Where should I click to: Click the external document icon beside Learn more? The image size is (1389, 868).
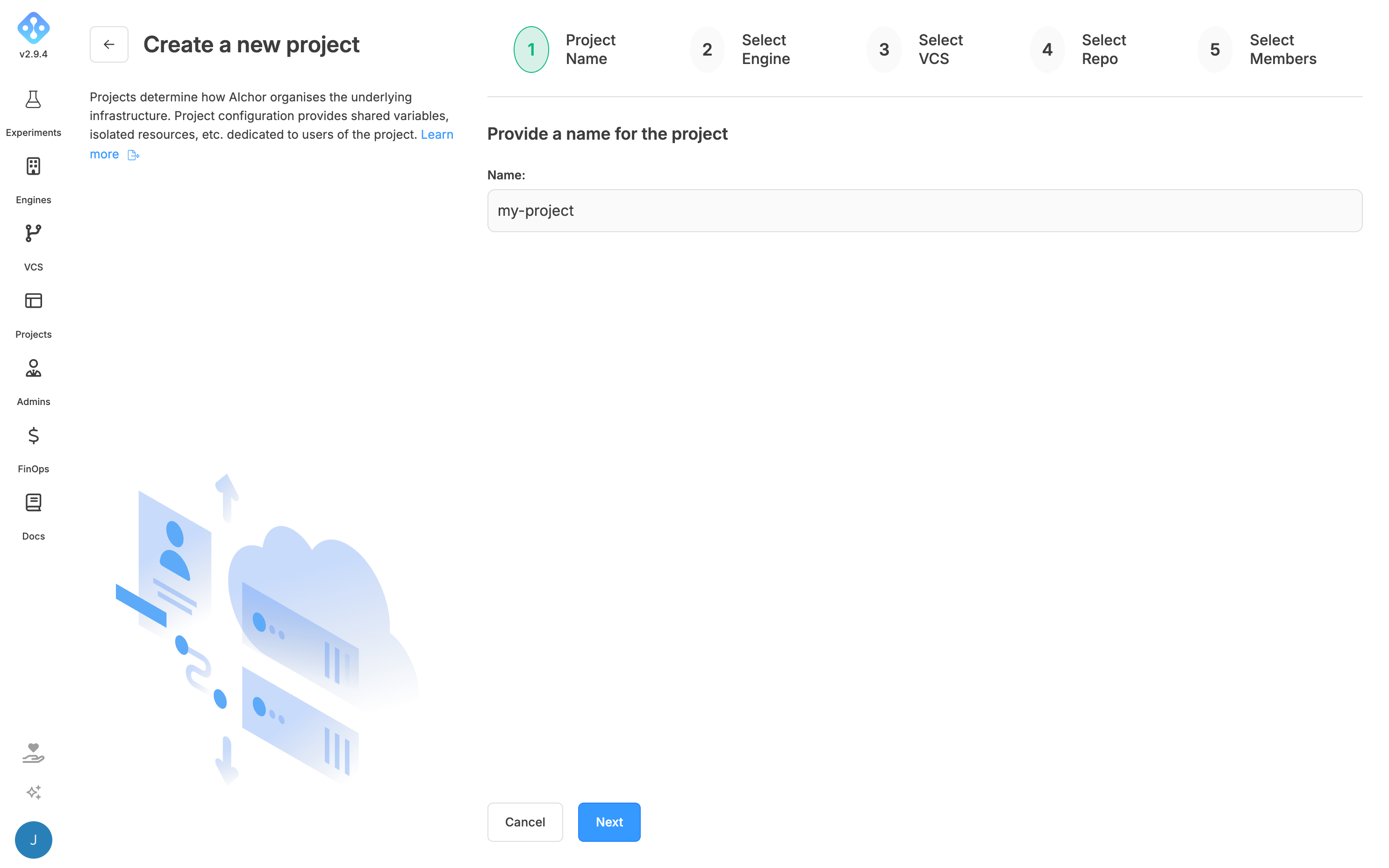[133, 155]
